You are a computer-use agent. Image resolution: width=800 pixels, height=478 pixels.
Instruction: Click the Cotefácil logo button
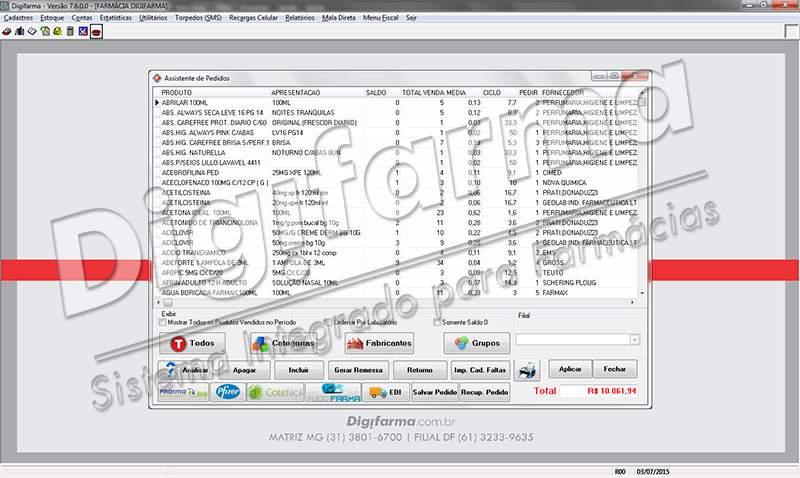(276, 392)
